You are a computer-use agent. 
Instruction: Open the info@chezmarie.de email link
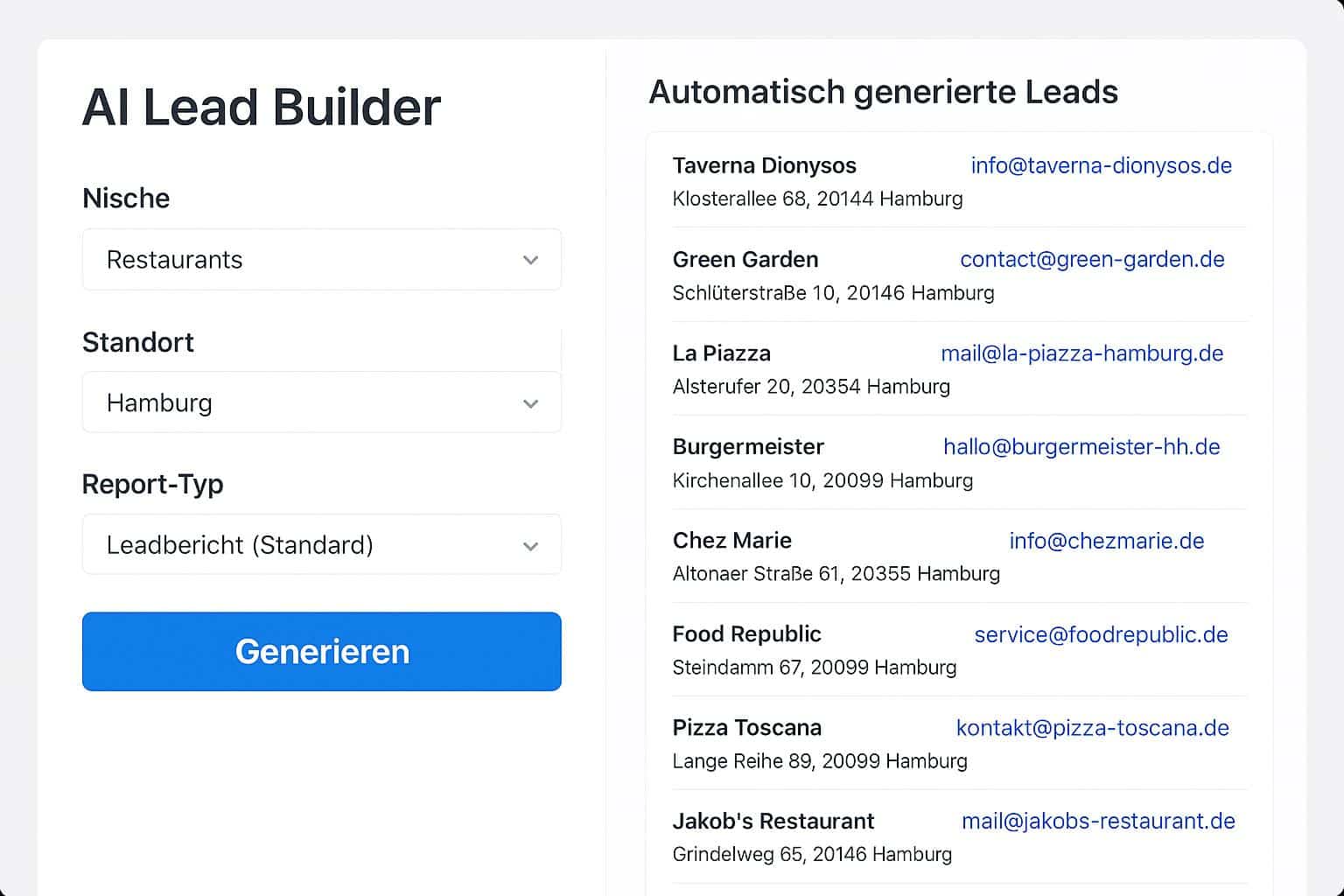click(1106, 541)
